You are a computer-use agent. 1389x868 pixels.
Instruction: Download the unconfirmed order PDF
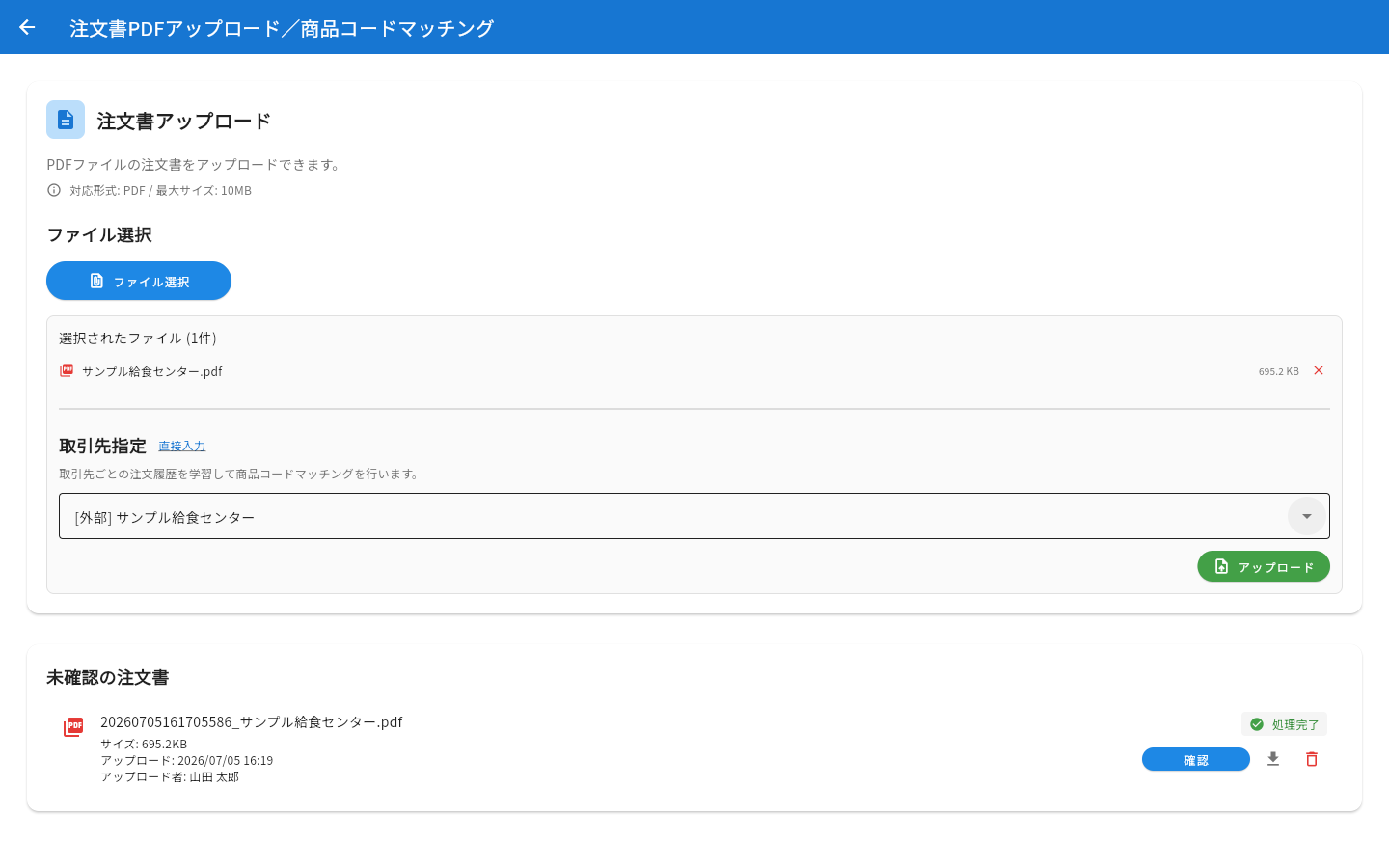[x=1273, y=759]
